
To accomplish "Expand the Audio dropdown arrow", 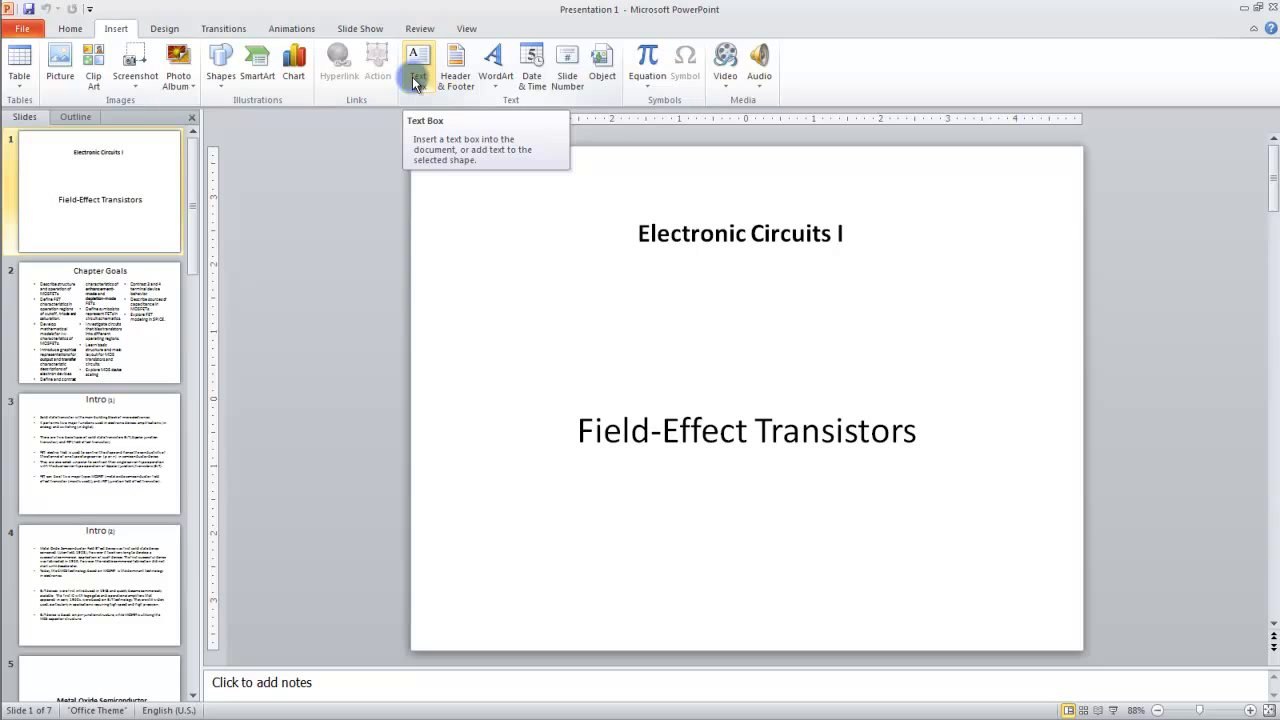I will point(759,86).
